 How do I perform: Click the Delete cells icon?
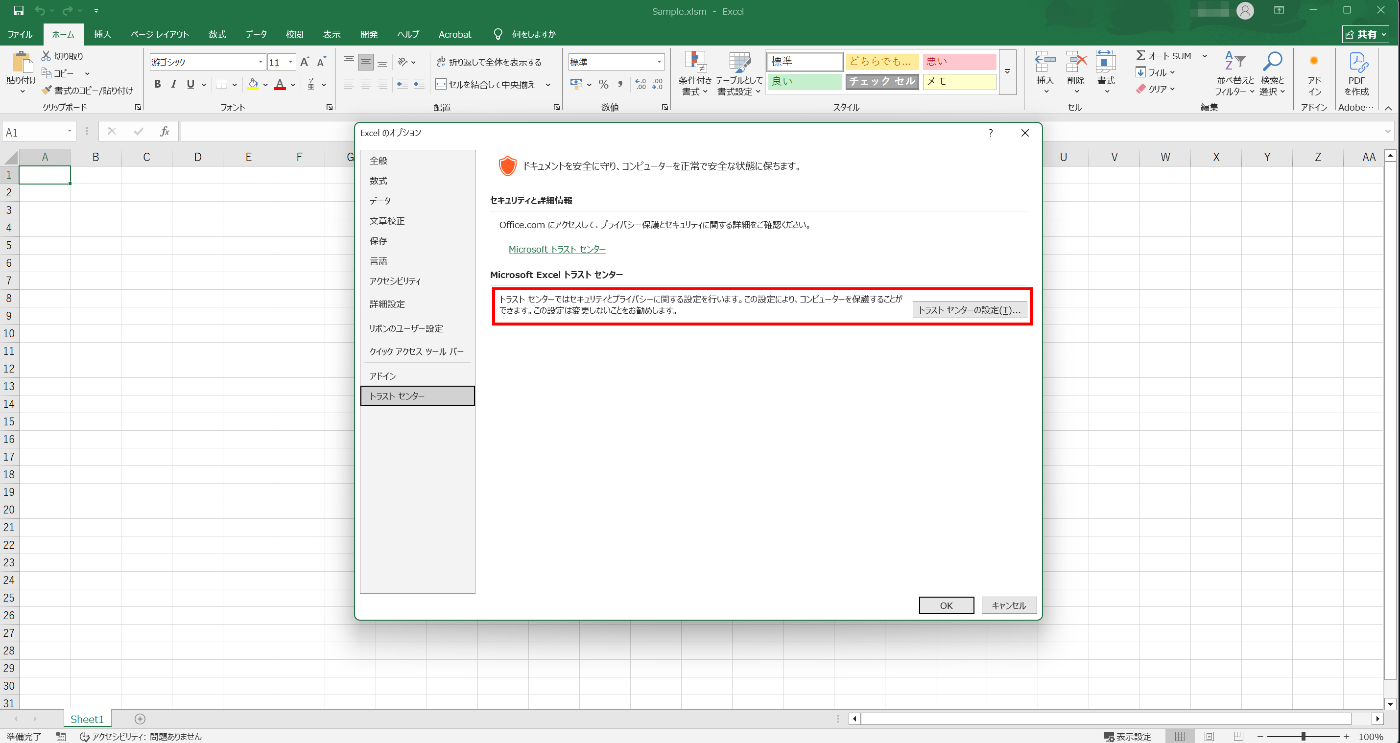[x=1076, y=62]
